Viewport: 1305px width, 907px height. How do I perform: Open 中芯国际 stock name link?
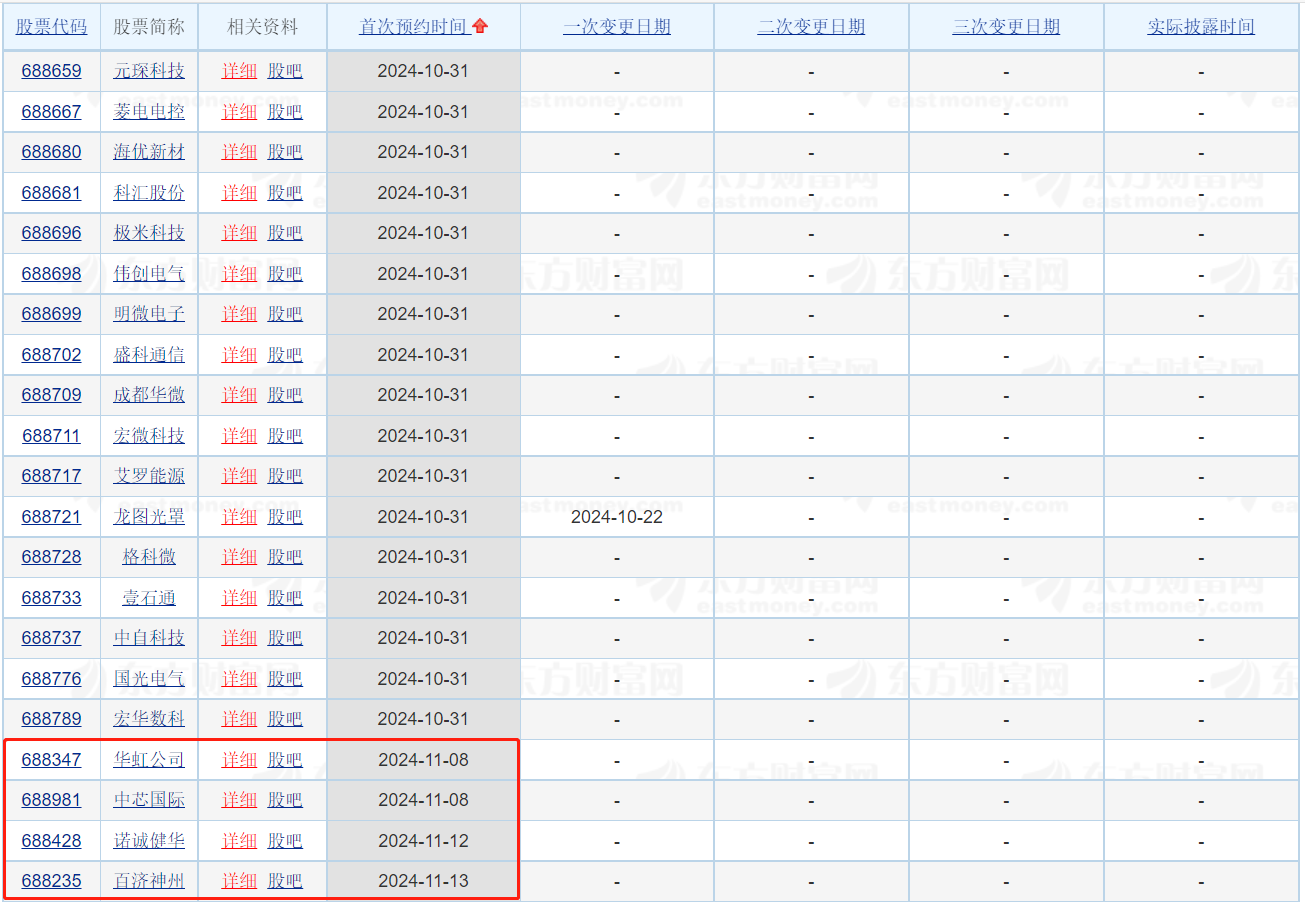(x=149, y=800)
